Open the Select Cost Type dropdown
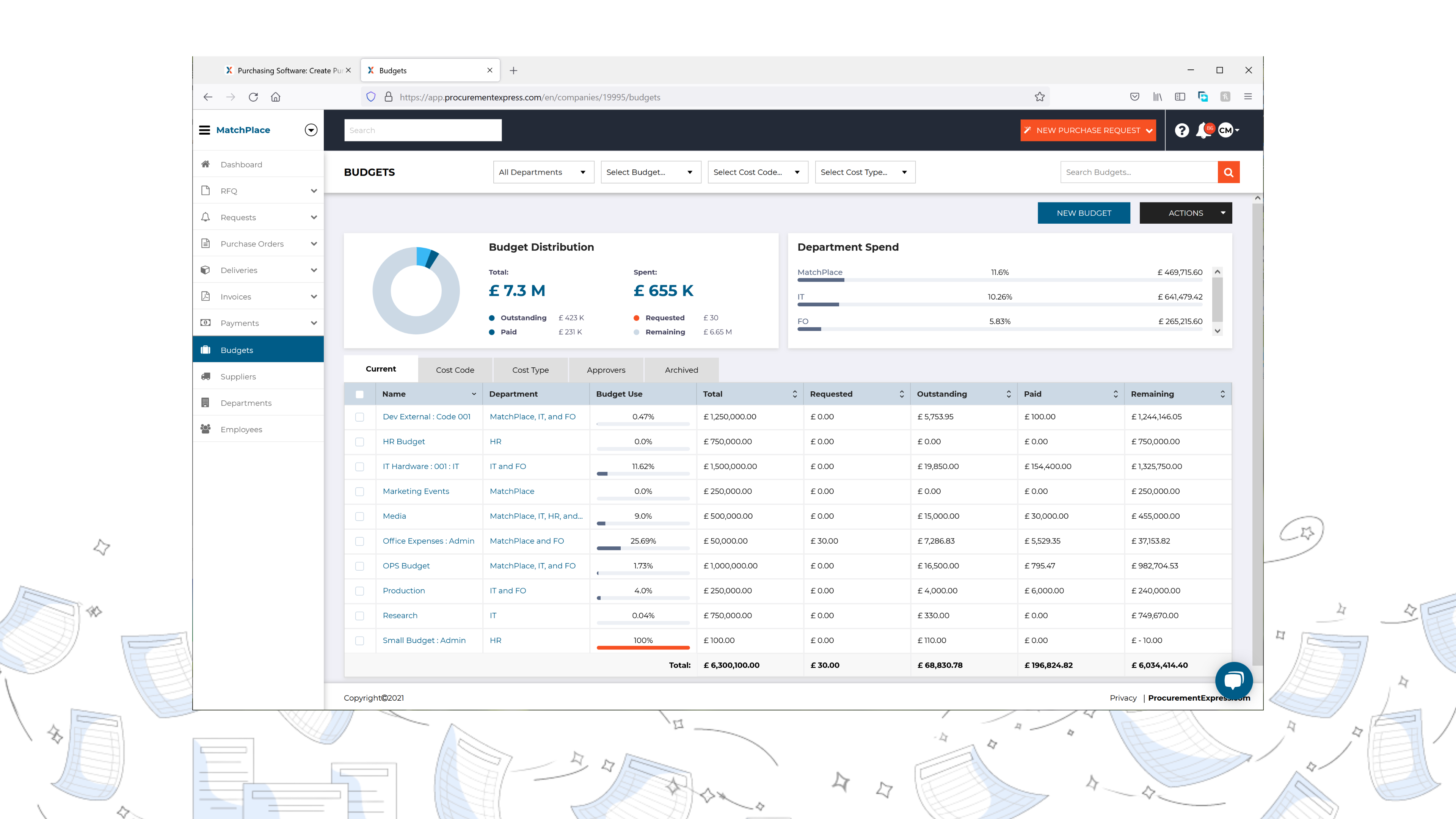Viewport: 1456px width, 819px height. pos(864,172)
